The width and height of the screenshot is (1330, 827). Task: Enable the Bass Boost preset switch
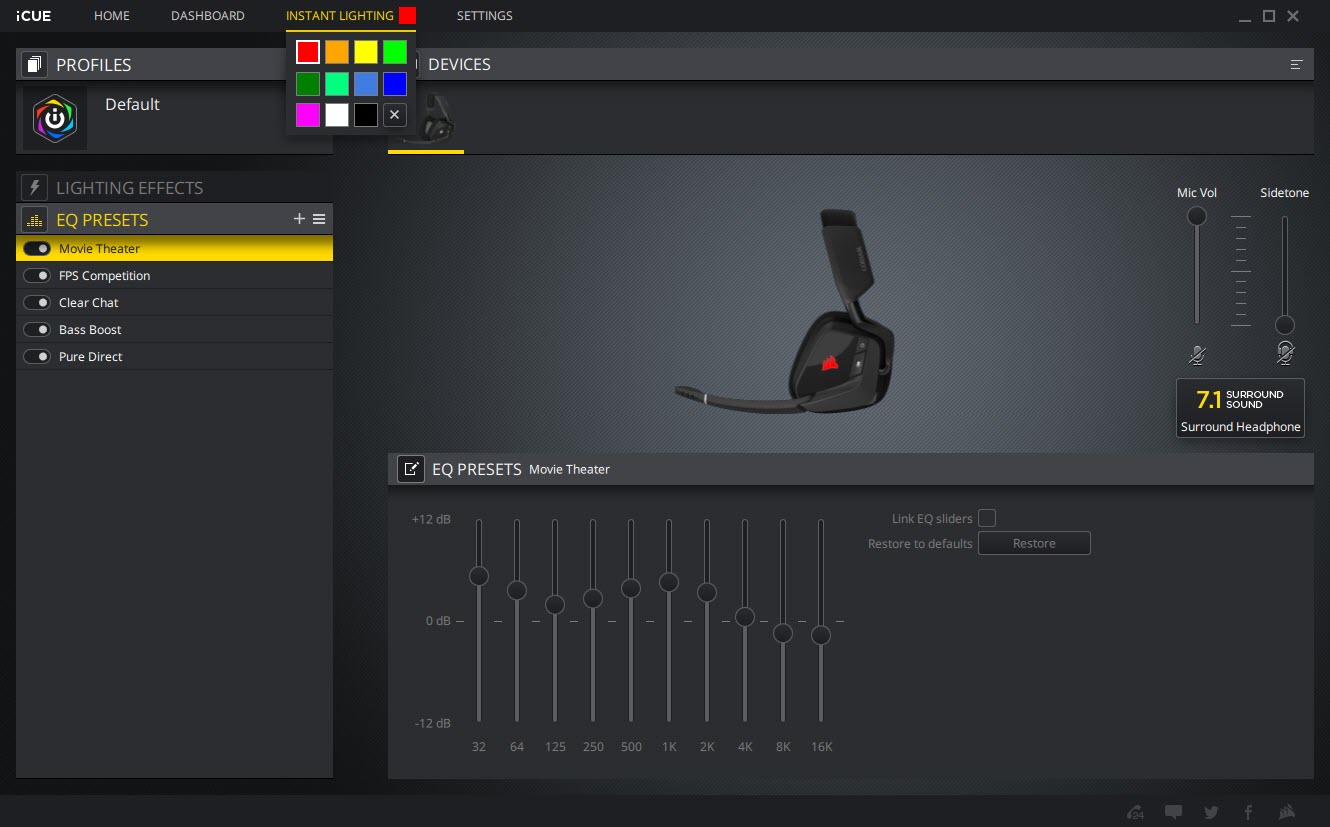point(37,329)
